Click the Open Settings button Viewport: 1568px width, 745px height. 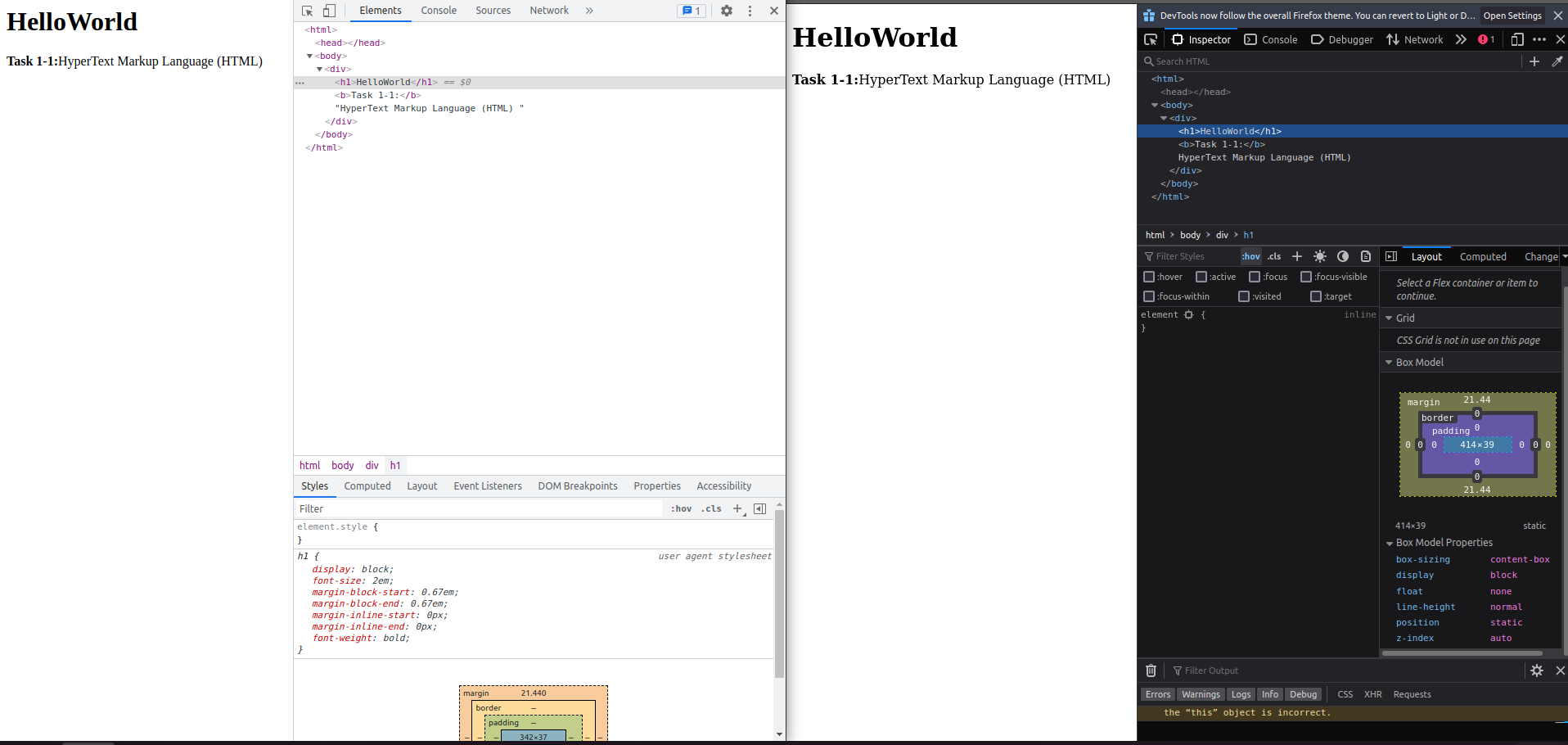coord(1512,16)
